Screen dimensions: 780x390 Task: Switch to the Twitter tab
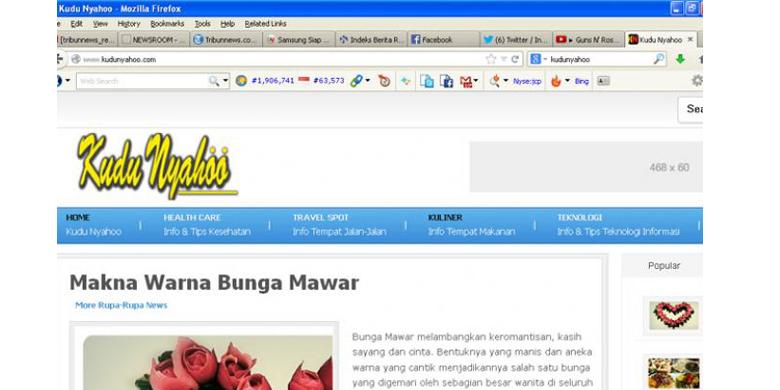tap(516, 40)
